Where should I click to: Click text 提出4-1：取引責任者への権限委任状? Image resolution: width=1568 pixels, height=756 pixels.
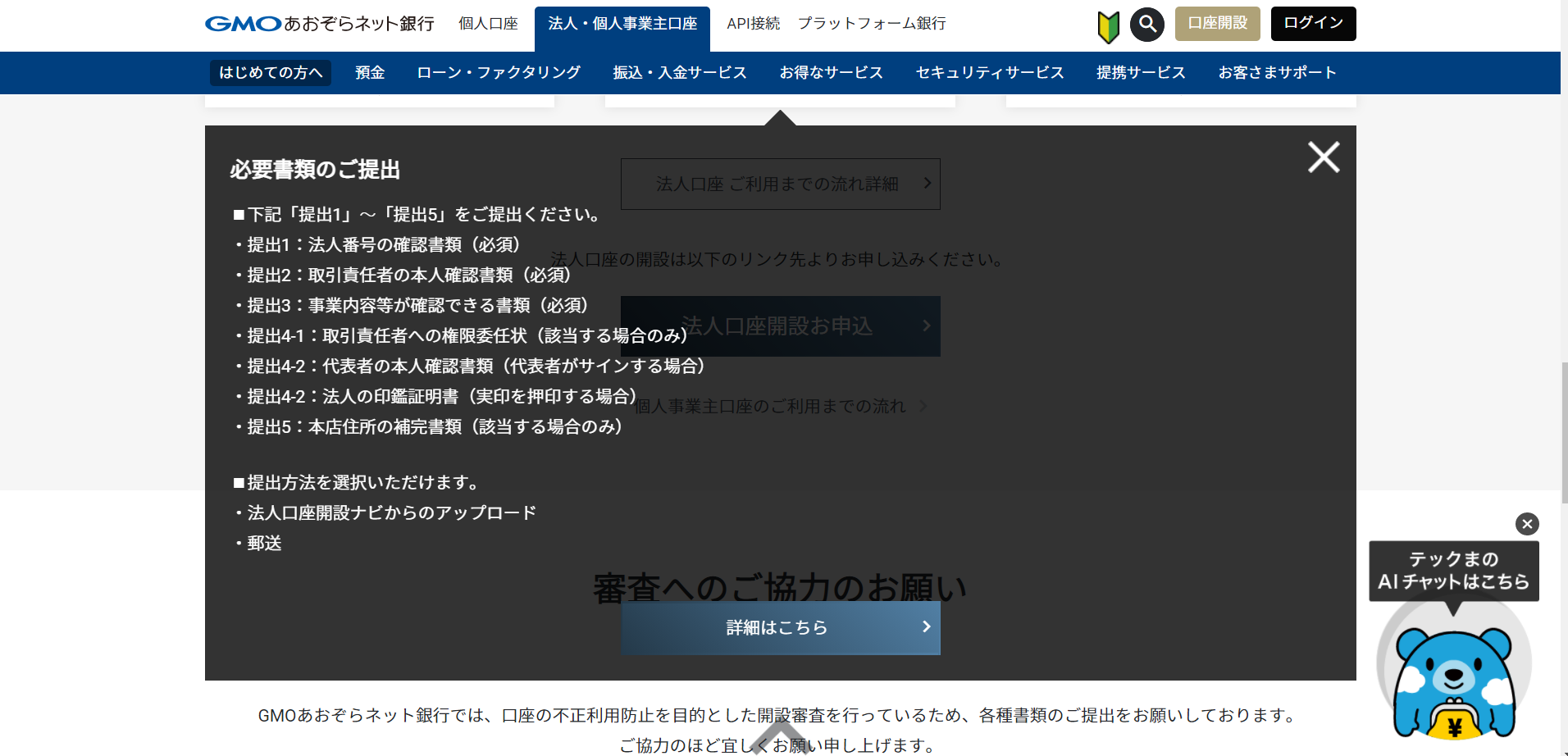click(x=387, y=336)
